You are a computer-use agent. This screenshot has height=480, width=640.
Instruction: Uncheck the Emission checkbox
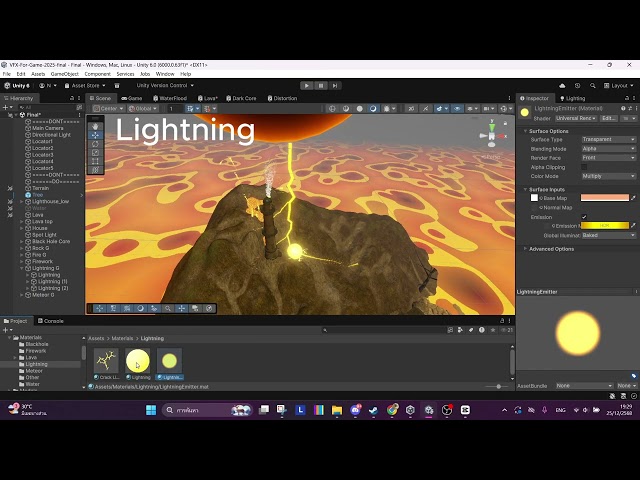click(584, 217)
